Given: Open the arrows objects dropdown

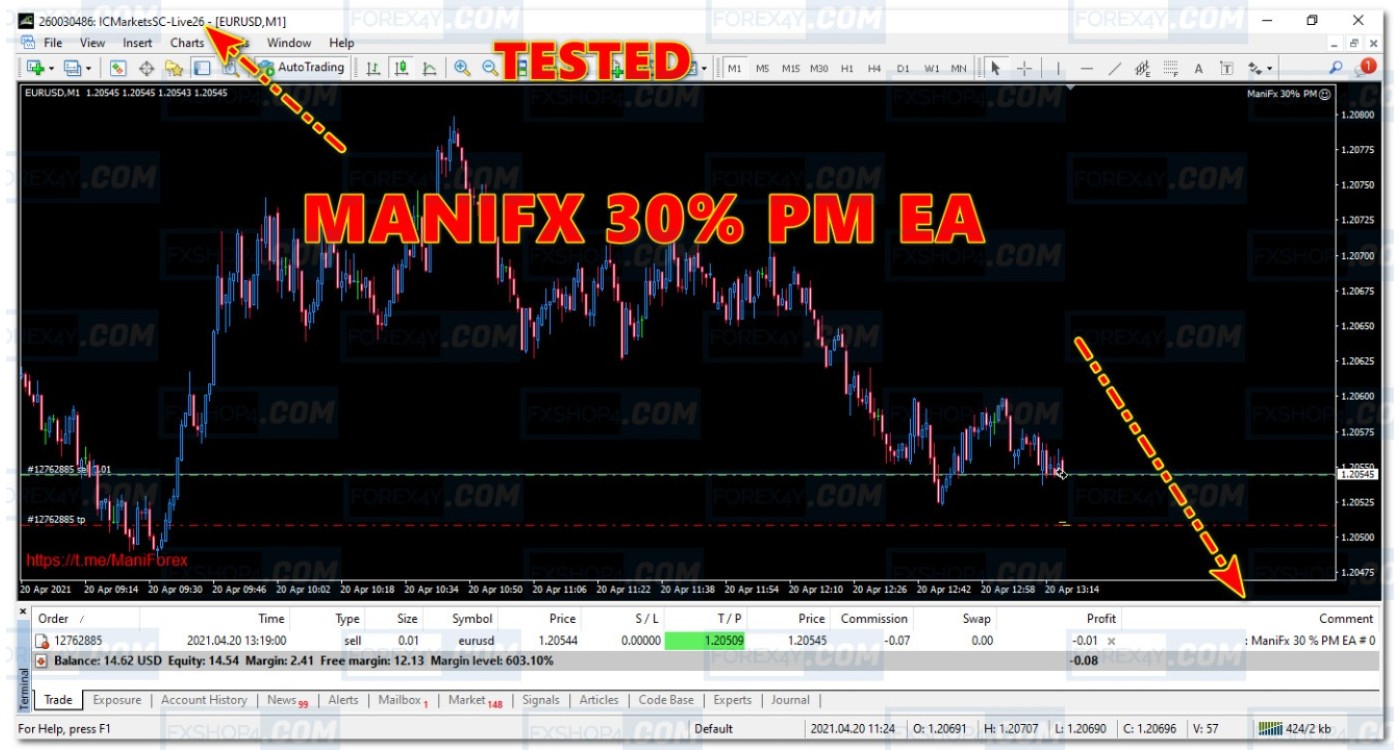Looking at the screenshot, I should [1259, 68].
